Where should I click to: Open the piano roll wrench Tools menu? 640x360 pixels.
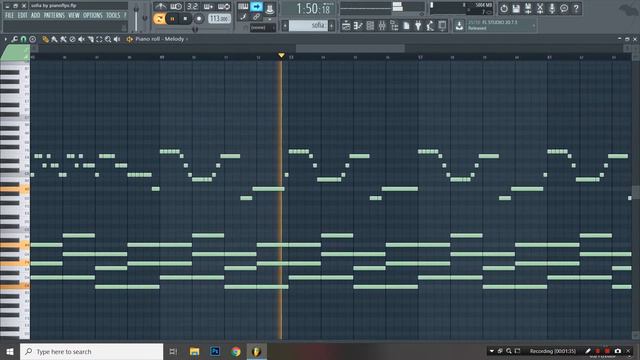click(14, 39)
